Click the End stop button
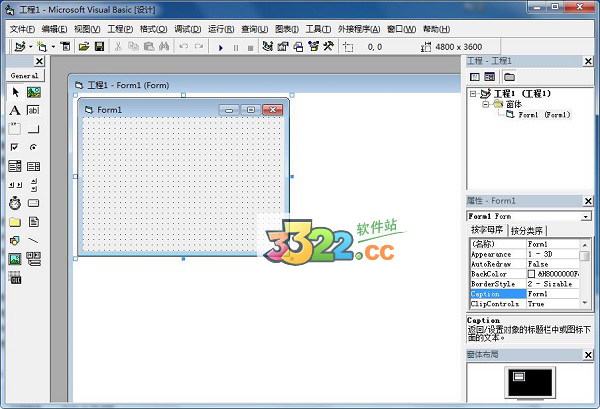 pyautogui.click(x=250, y=47)
